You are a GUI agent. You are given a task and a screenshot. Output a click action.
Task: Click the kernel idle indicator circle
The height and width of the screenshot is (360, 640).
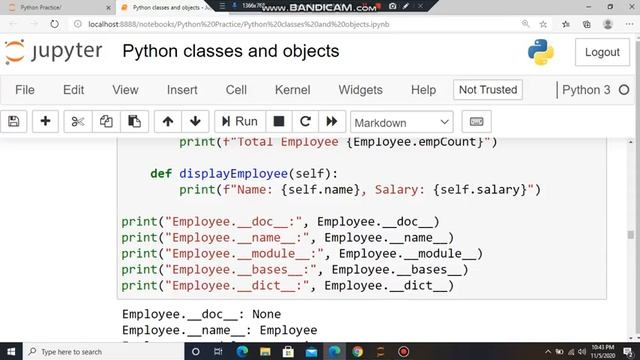pyautogui.click(x=624, y=90)
